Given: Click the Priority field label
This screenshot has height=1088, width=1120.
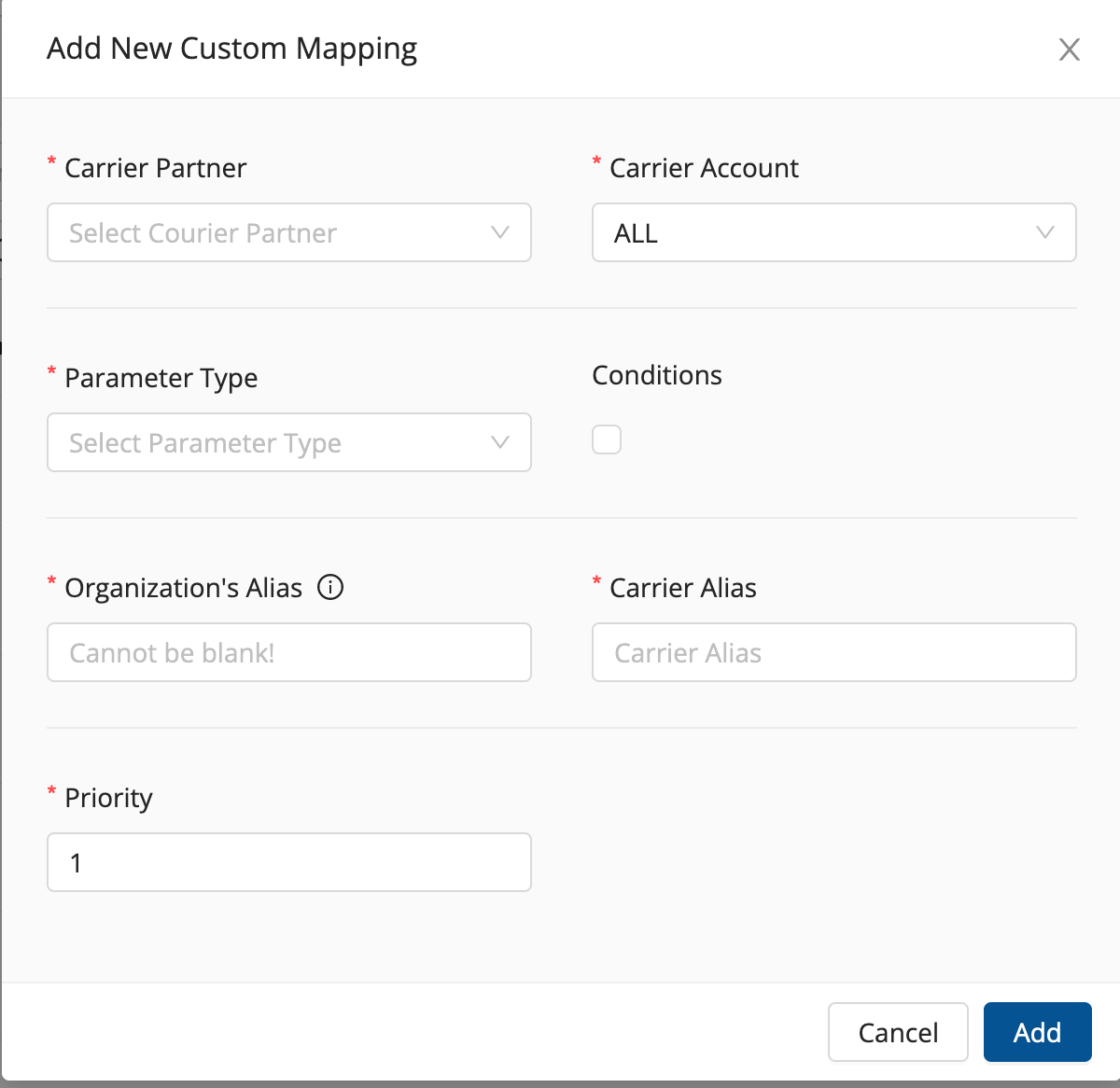Looking at the screenshot, I should 108,798.
